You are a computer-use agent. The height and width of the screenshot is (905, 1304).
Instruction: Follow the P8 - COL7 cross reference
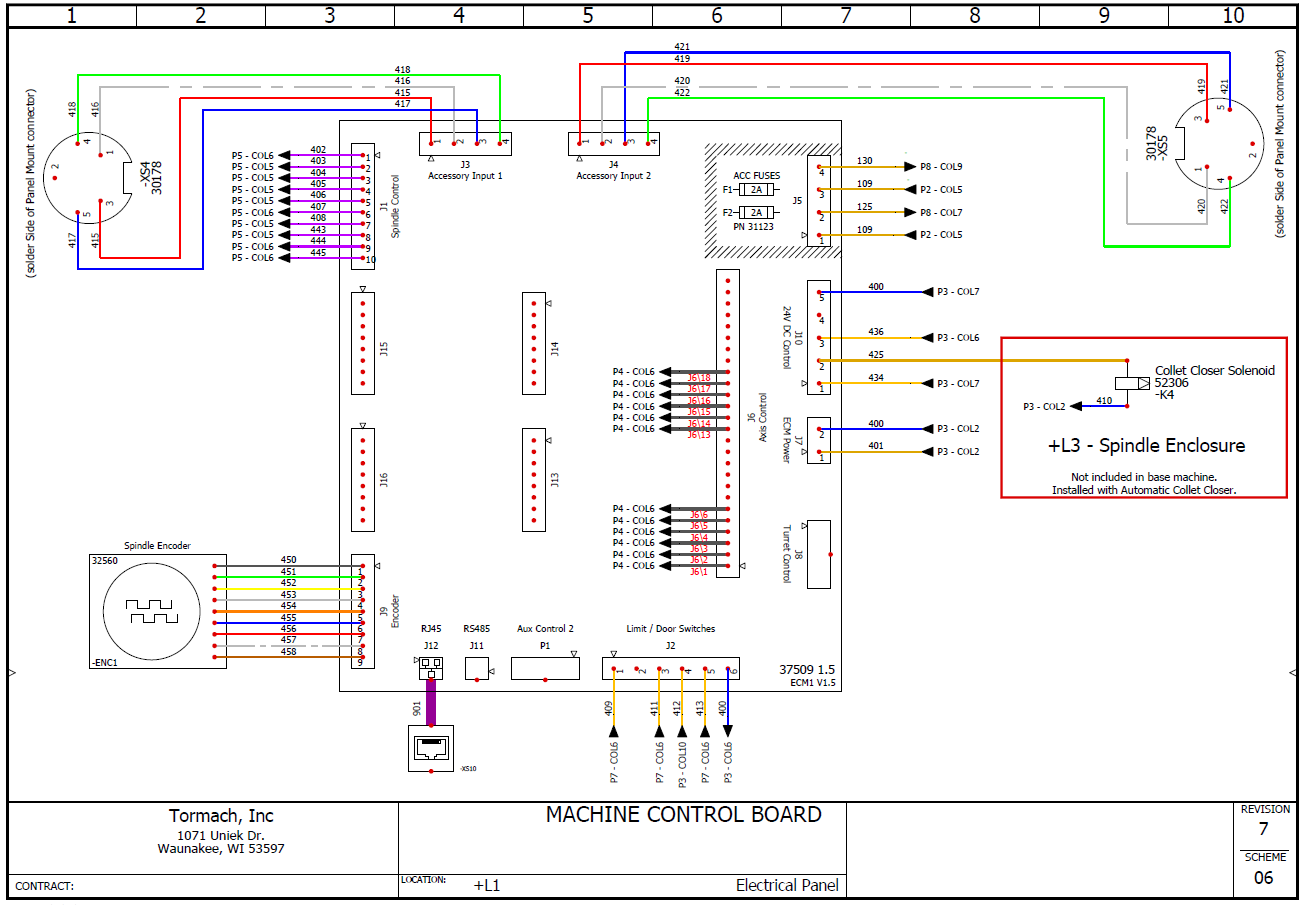pos(940,212)
